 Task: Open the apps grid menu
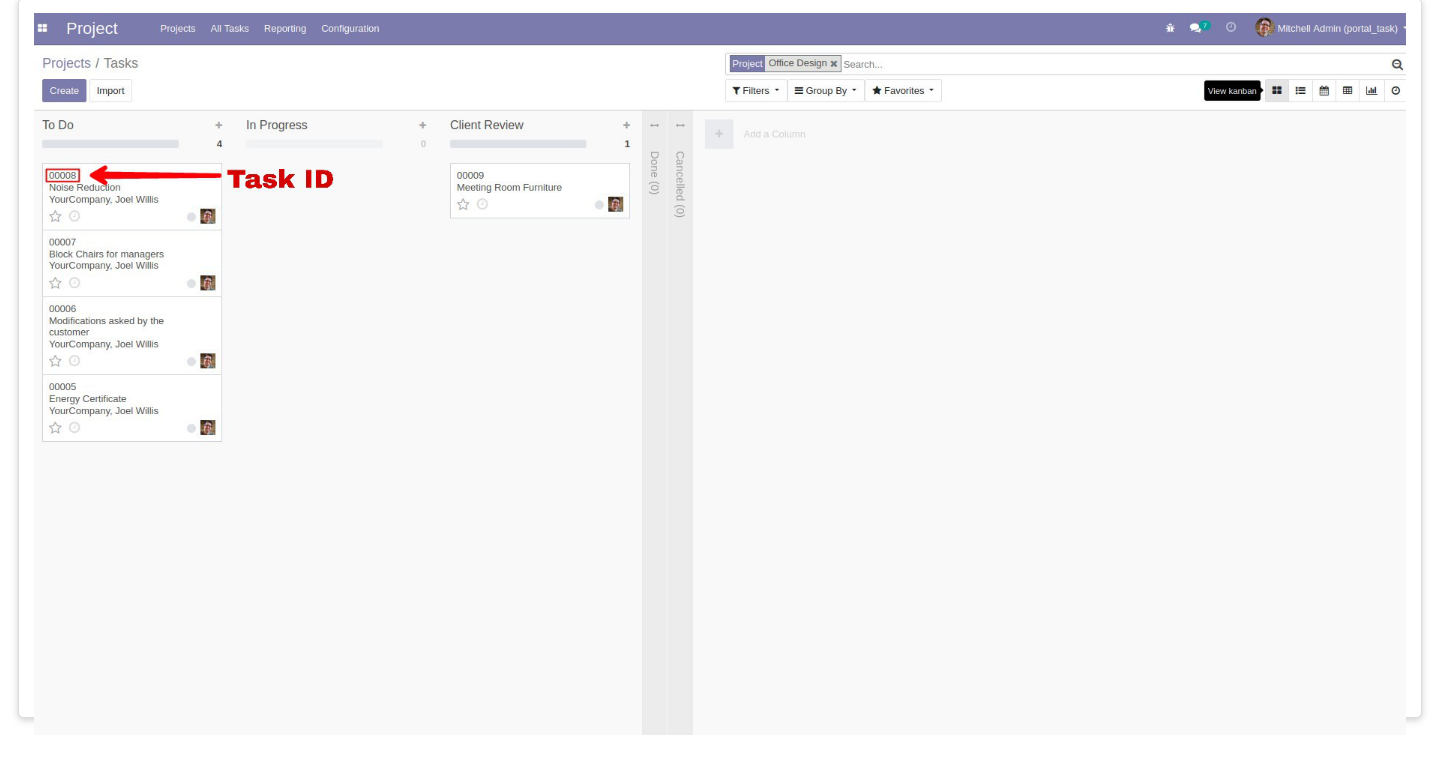42,29
